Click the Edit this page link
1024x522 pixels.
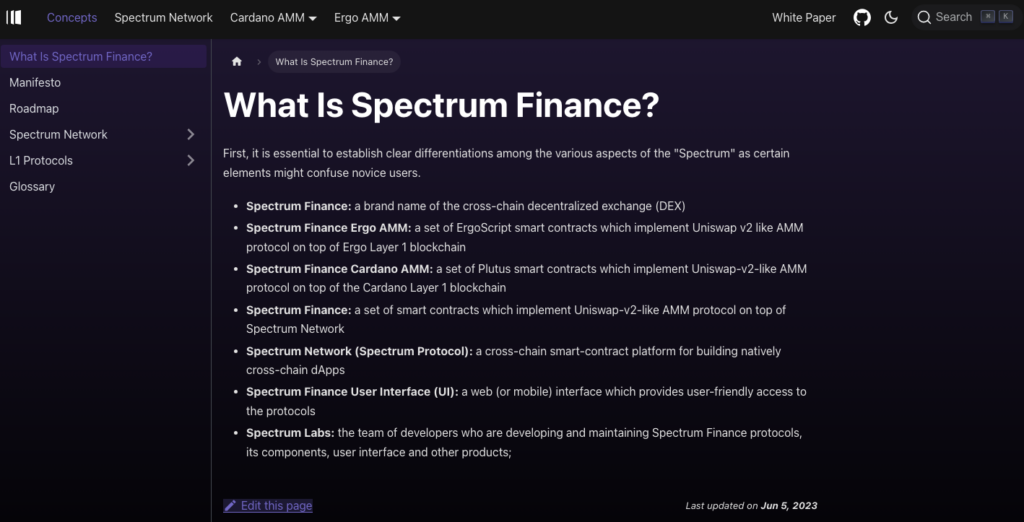[276, 506]
